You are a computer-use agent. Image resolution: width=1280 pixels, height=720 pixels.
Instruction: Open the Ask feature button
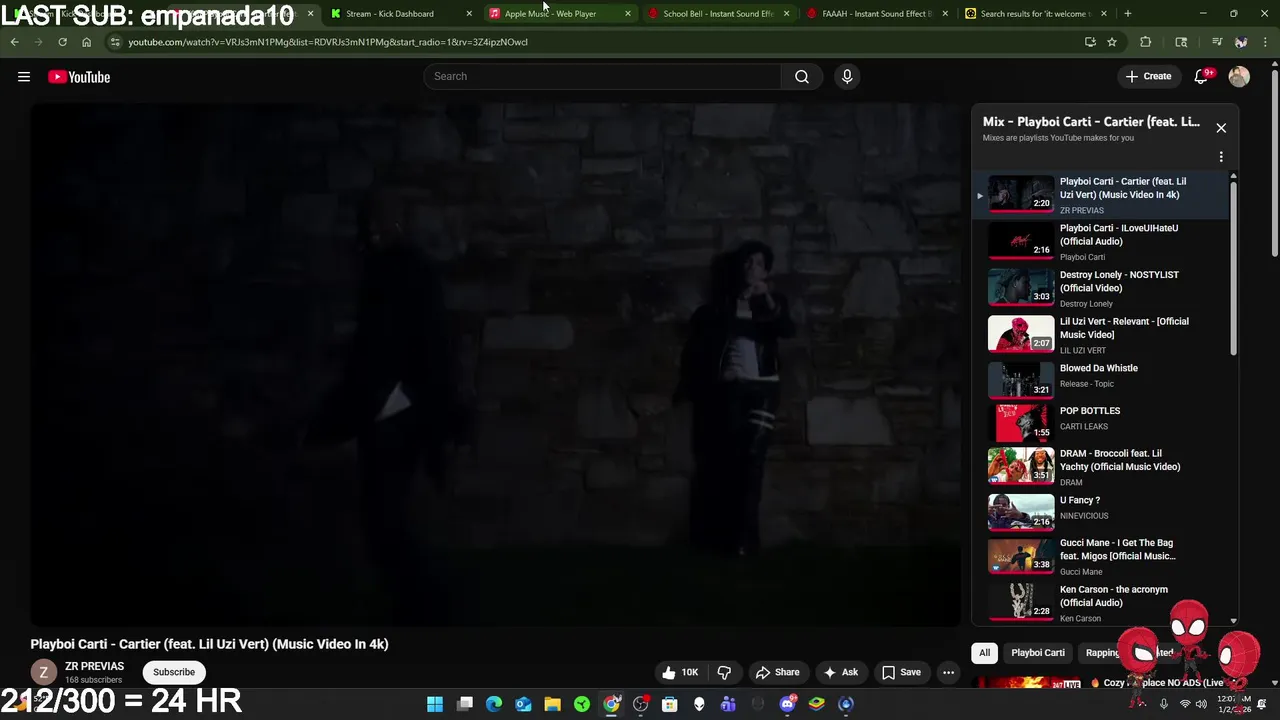pos(841,672)
